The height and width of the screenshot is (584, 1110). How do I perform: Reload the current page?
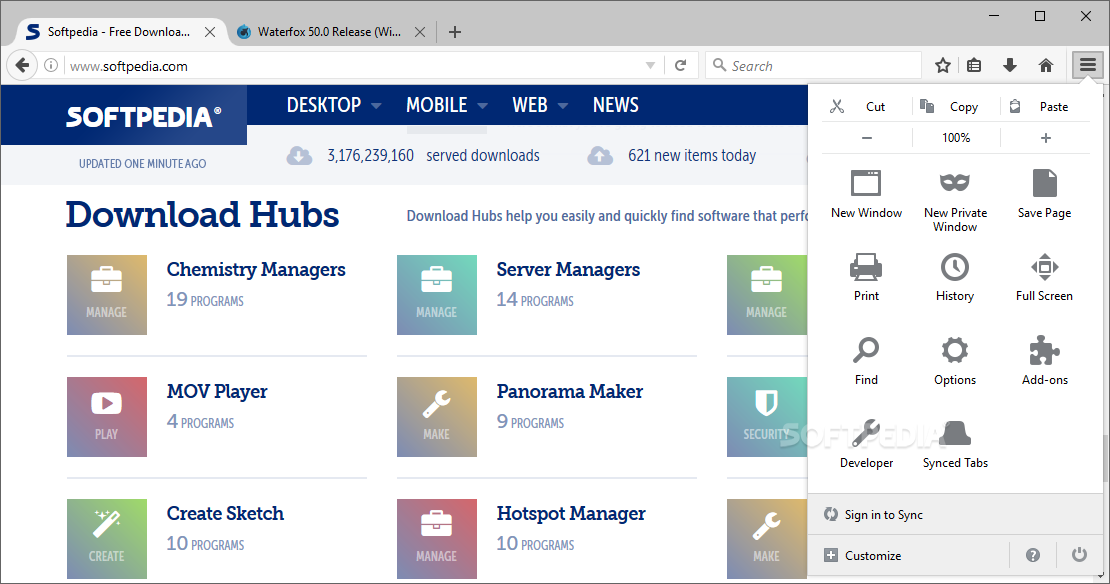(680, 66)
